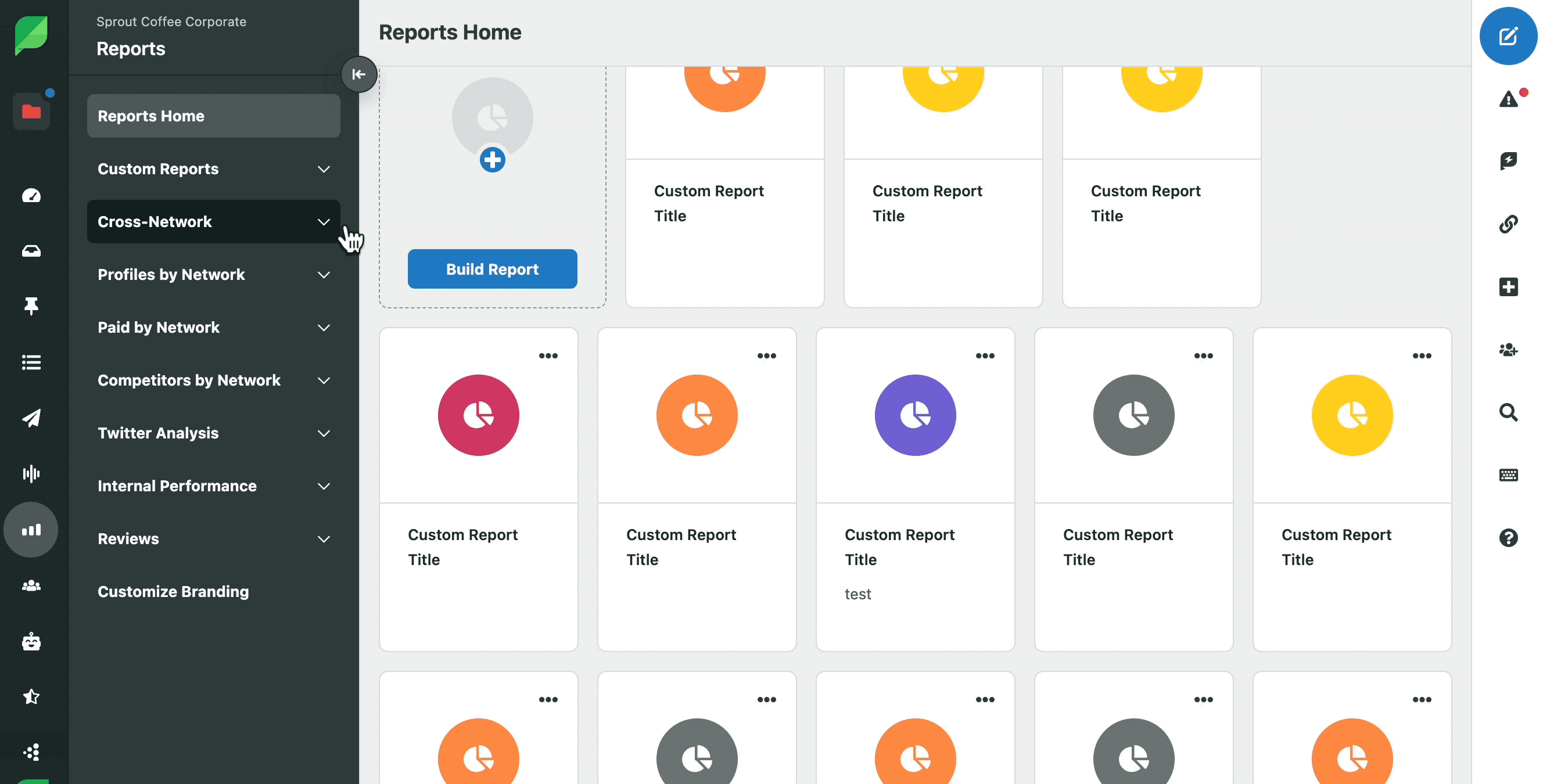
Task: Open the Reviews star icon
Action: 31,696
